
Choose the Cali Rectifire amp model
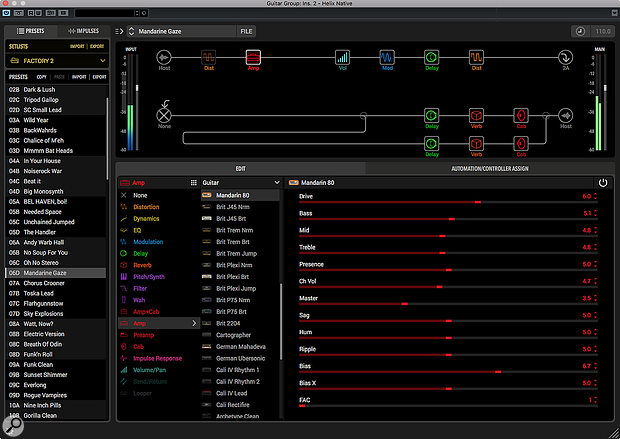coord(240,405)
